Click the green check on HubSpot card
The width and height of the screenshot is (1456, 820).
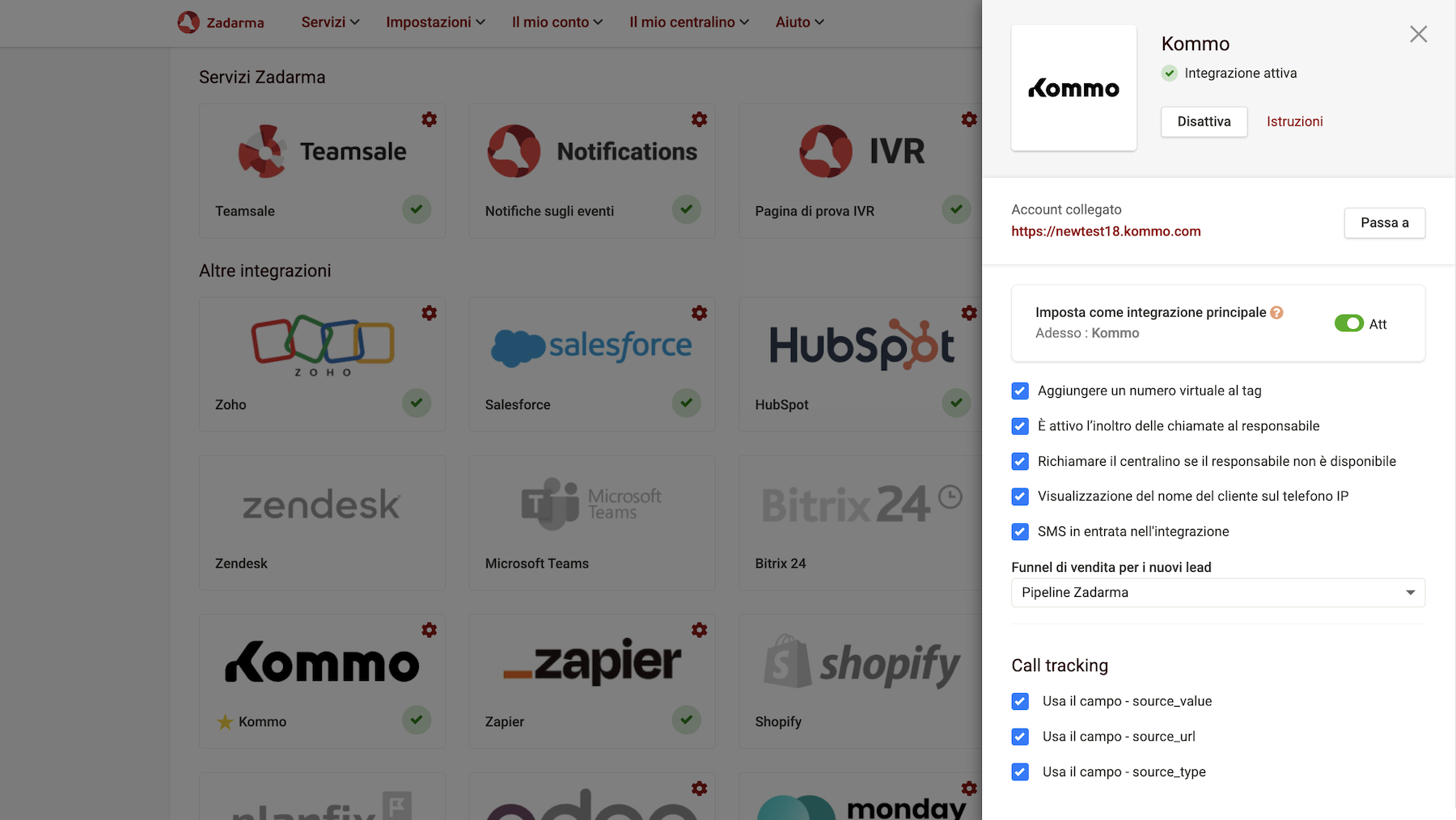pyautogui.click(x=956, y=403)
